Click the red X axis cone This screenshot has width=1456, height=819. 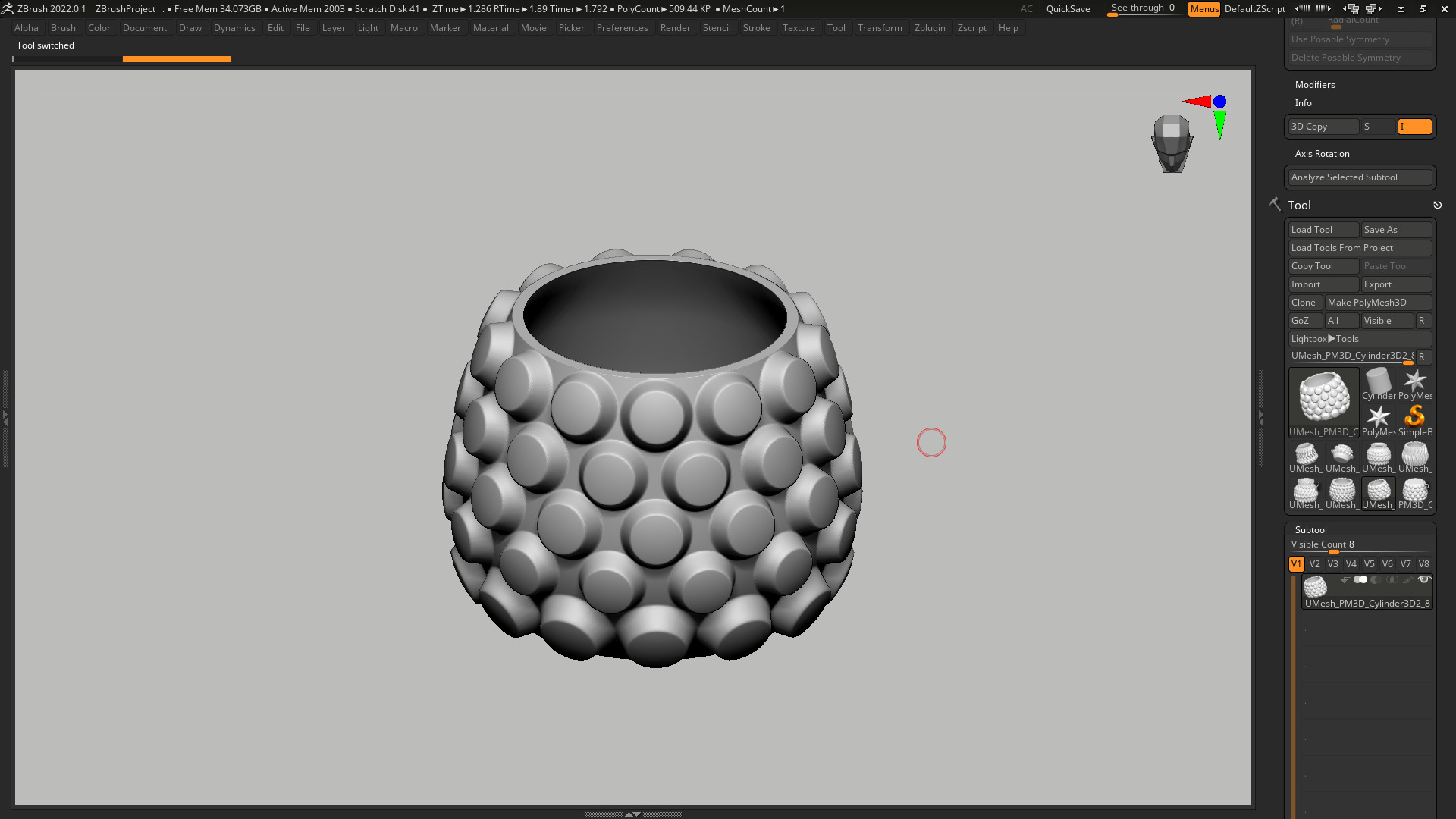coord(1197,101)
